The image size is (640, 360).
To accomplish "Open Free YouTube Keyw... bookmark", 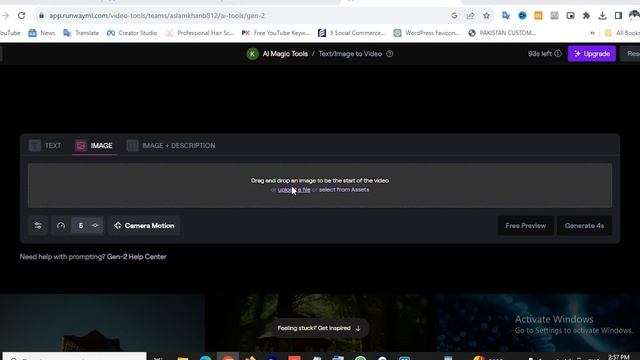I will point(276,33).
